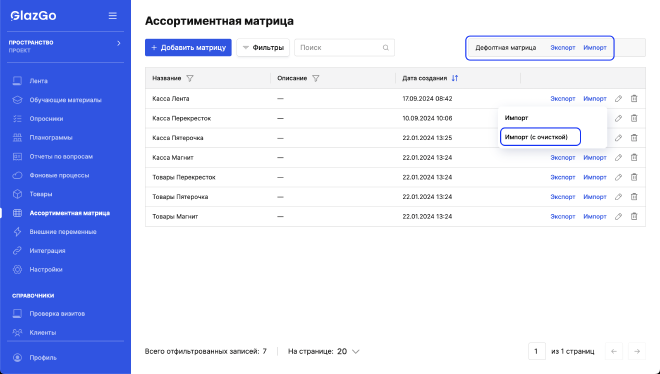
Task: Open the Фильтры dropdown button
Action: tap(263, 48)
